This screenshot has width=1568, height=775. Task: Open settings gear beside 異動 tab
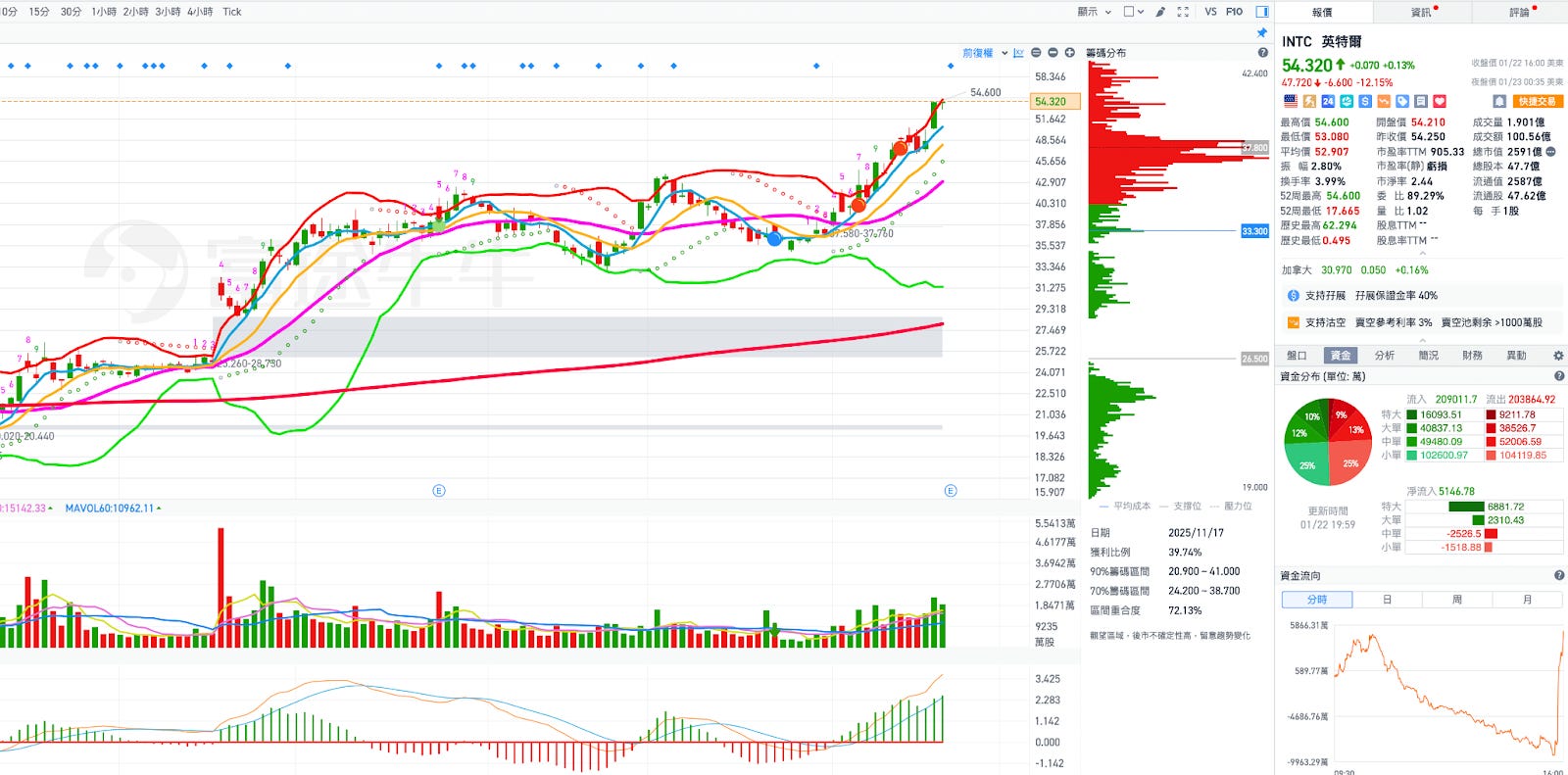pyautogui.click(x=1558, y=356)
